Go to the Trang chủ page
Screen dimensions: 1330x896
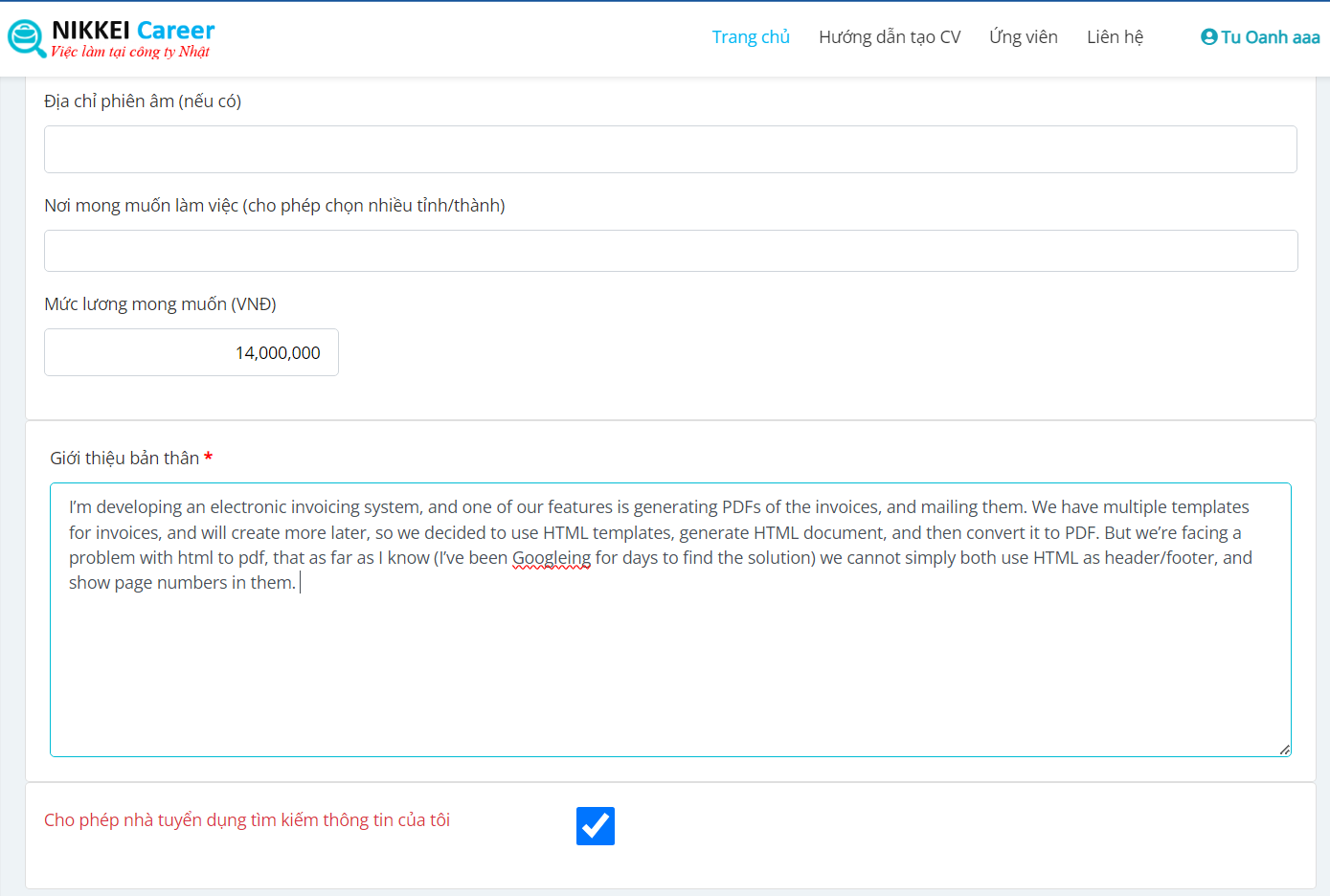750,37
